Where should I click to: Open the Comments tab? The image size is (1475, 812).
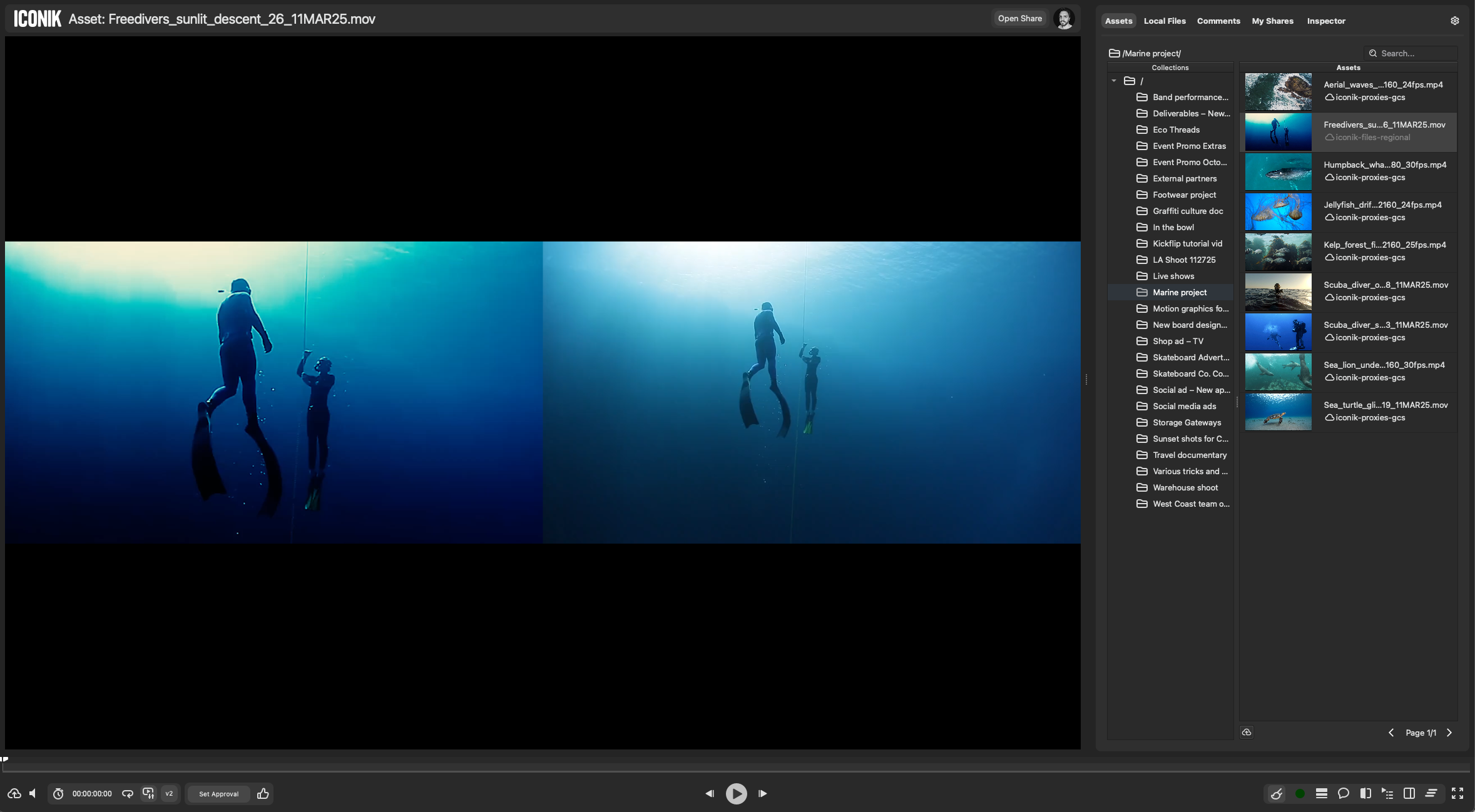[x=1218, y=21]
